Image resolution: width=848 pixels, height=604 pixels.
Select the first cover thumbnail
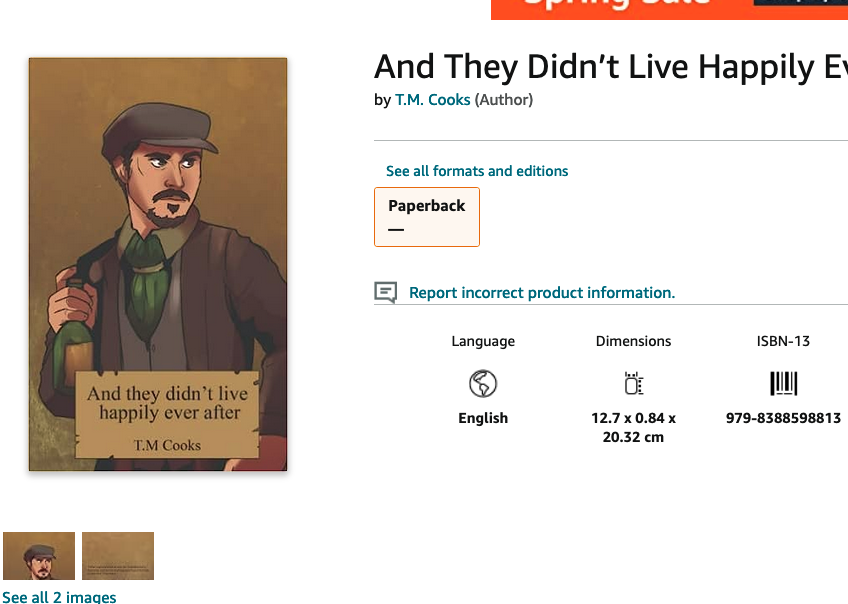pos(39,556)
